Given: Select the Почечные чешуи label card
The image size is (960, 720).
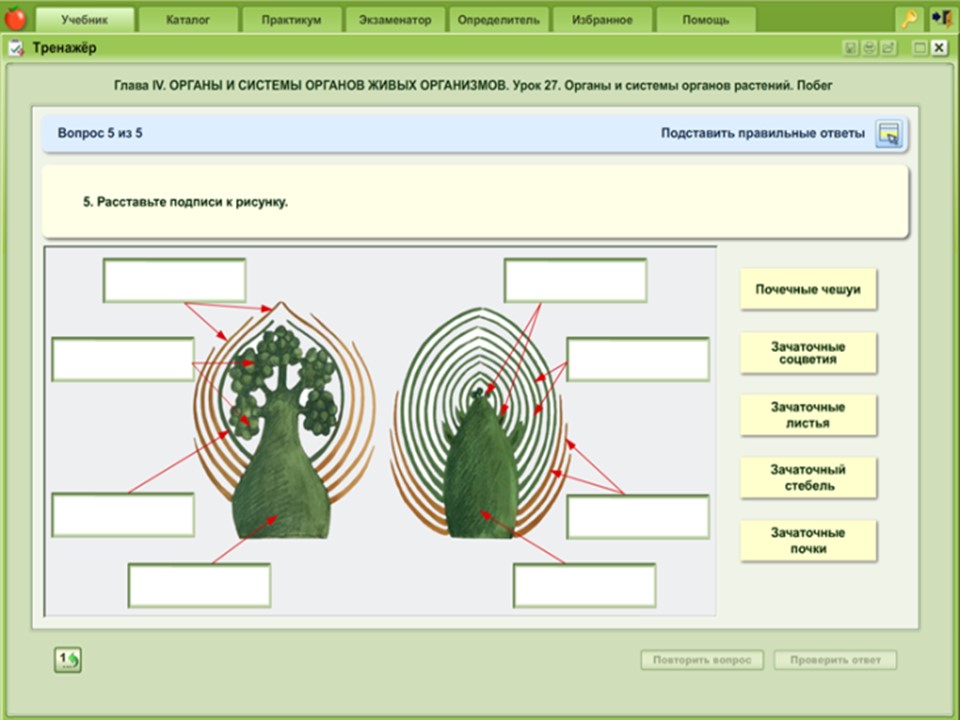Looking at the screenshot, I should coord(808,290).
